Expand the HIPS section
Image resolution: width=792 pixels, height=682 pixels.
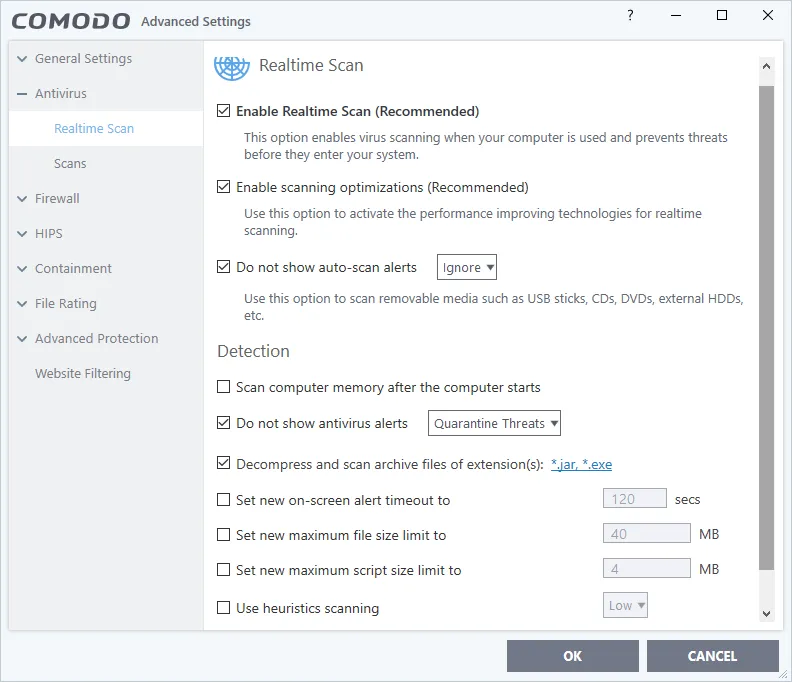tap(22, 234)
